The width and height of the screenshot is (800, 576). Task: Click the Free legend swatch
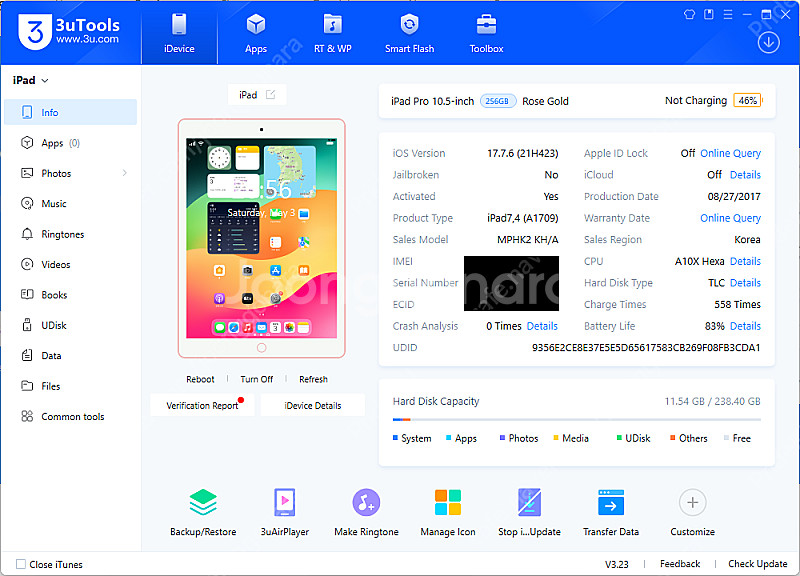pyautogui.click(x=726, y=438)
